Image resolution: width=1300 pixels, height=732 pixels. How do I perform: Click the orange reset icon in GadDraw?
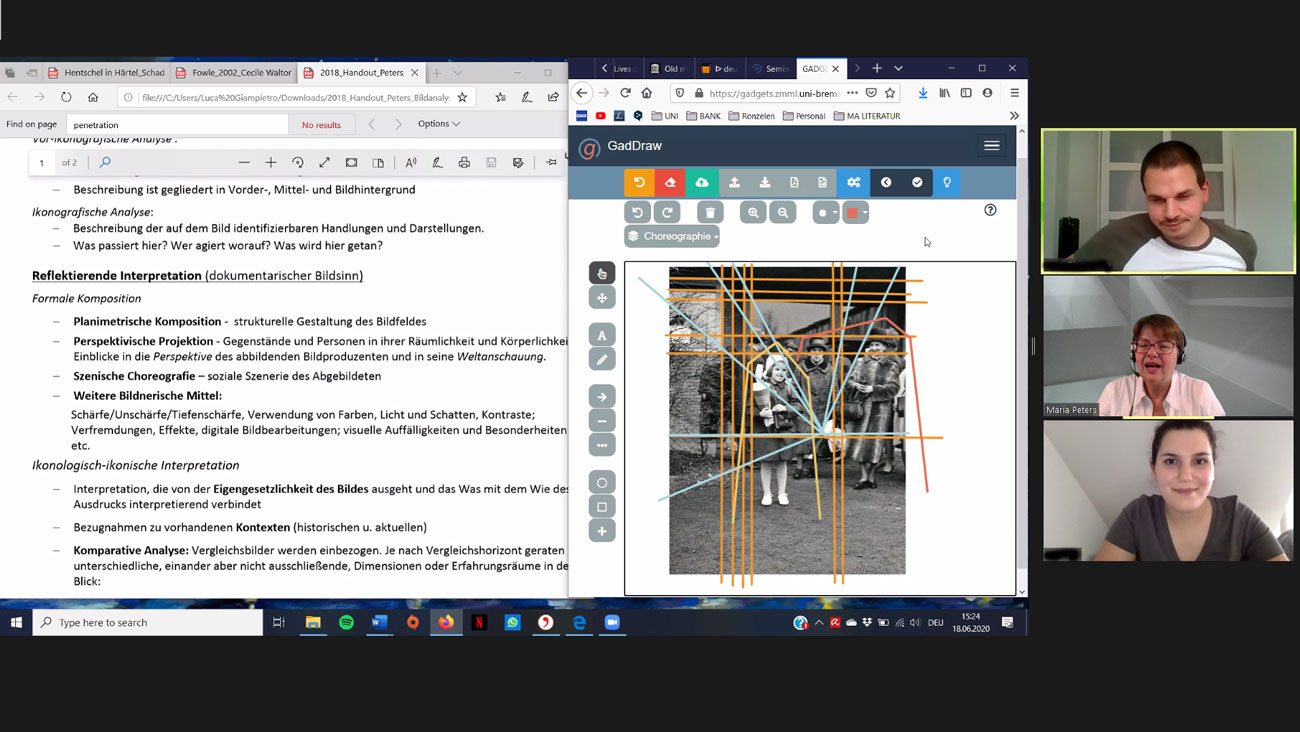(640, 182)
